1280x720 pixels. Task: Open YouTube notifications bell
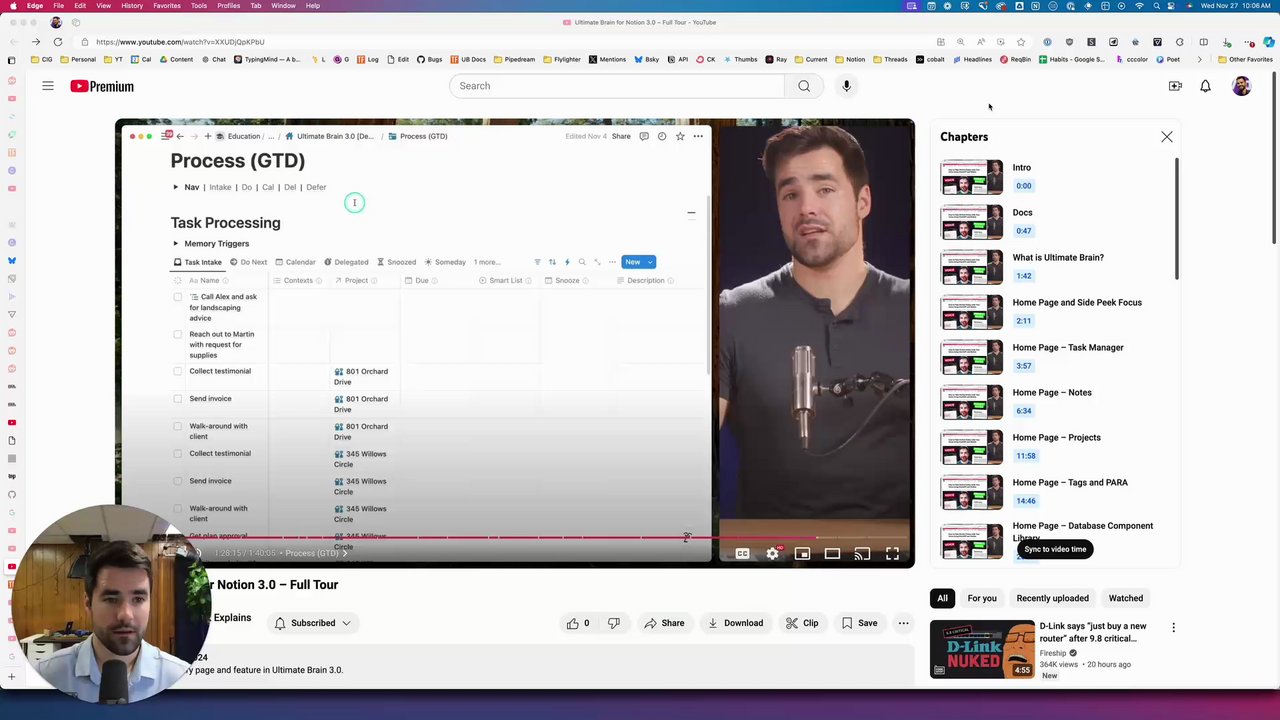1205,86
